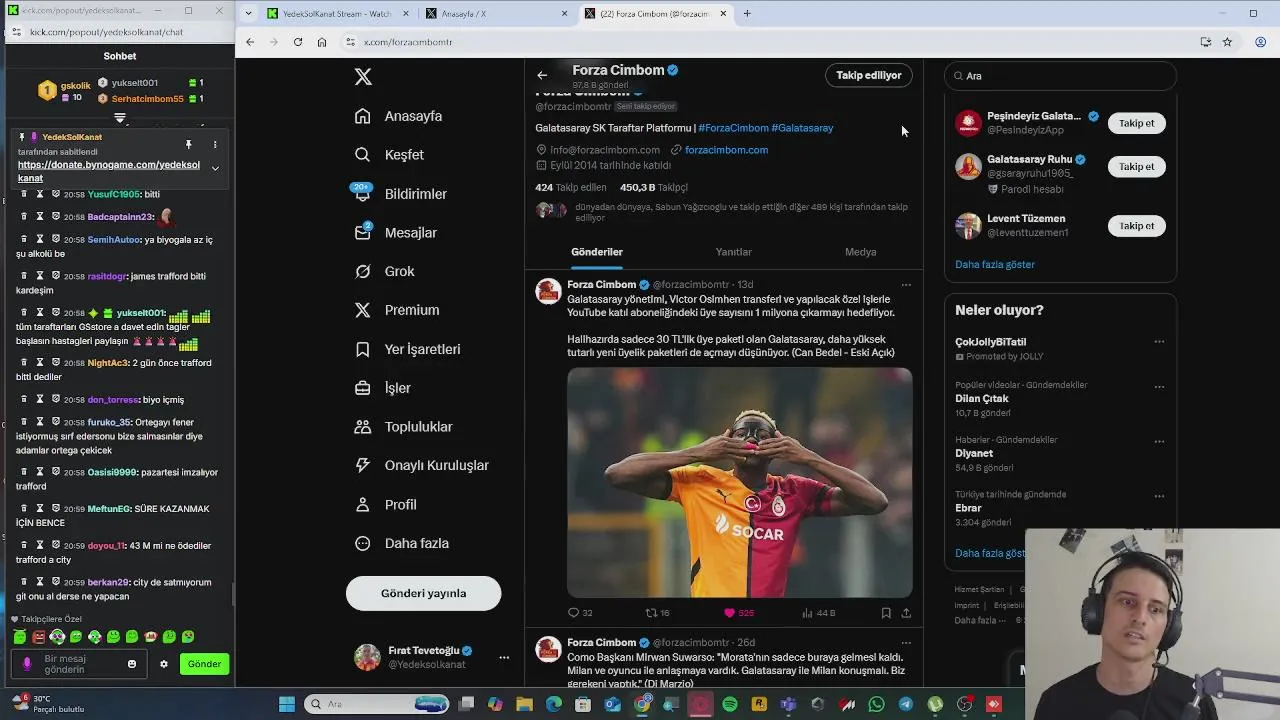This screenshot has width=1280, height=720.
Task: Click Gönderi yayınla button
Action: click(423, 593)
